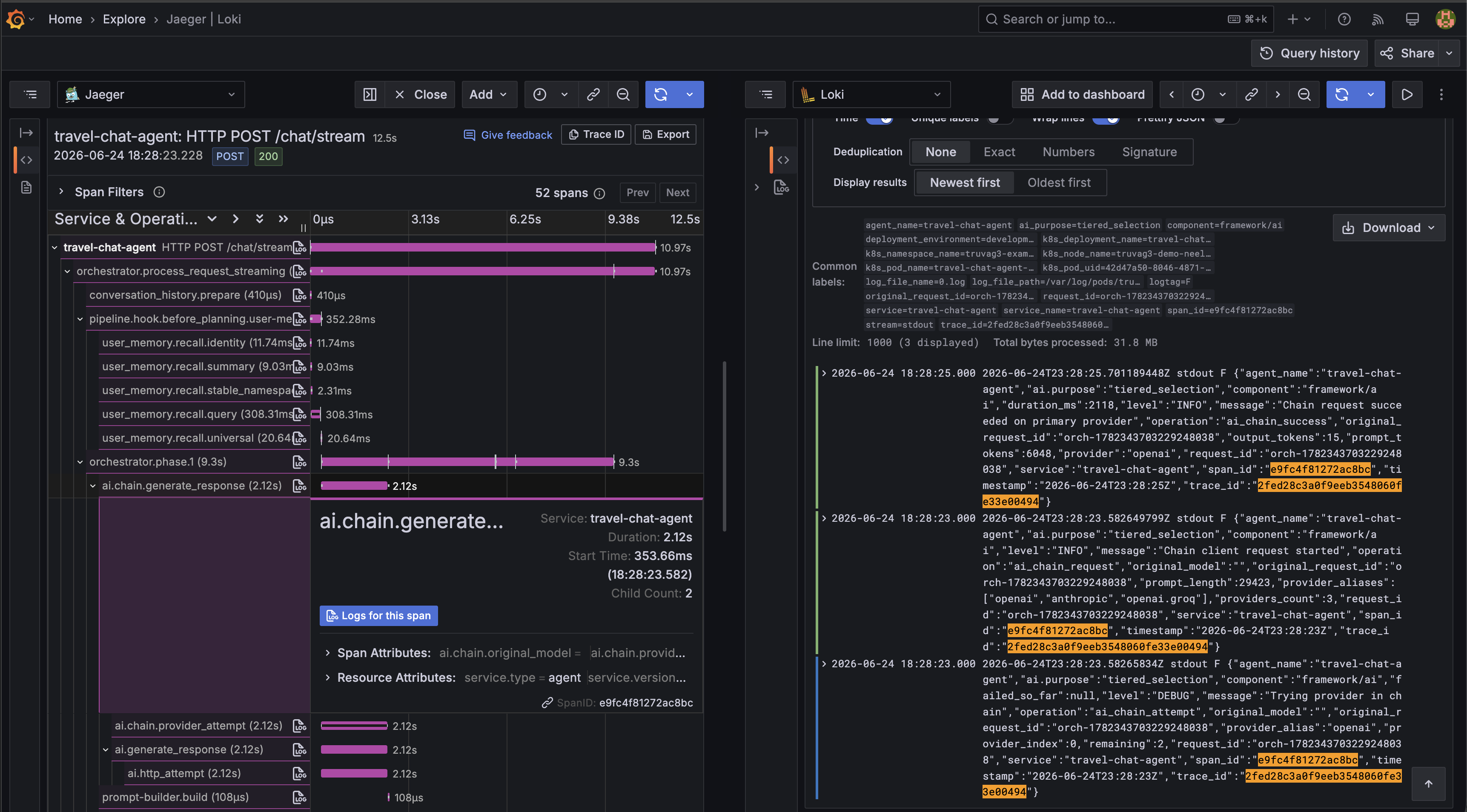This screenshot has width=1467, height=812.
Task: Select None deduplication option
Action: point(940,152)
